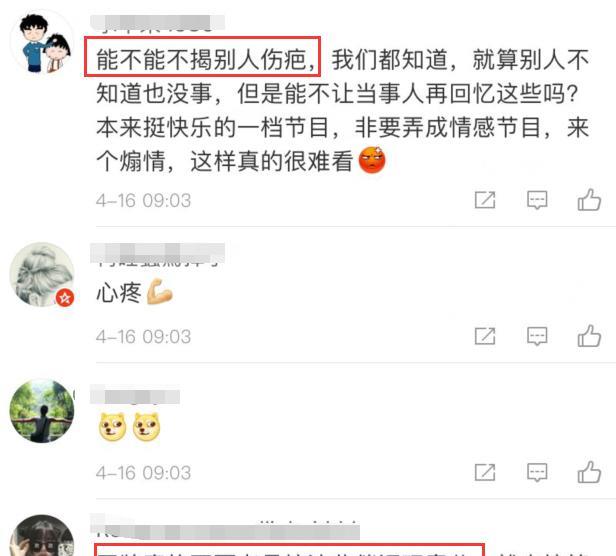
Task: Open sketch hair-bun avatar profile
Action: click(42, 274)
